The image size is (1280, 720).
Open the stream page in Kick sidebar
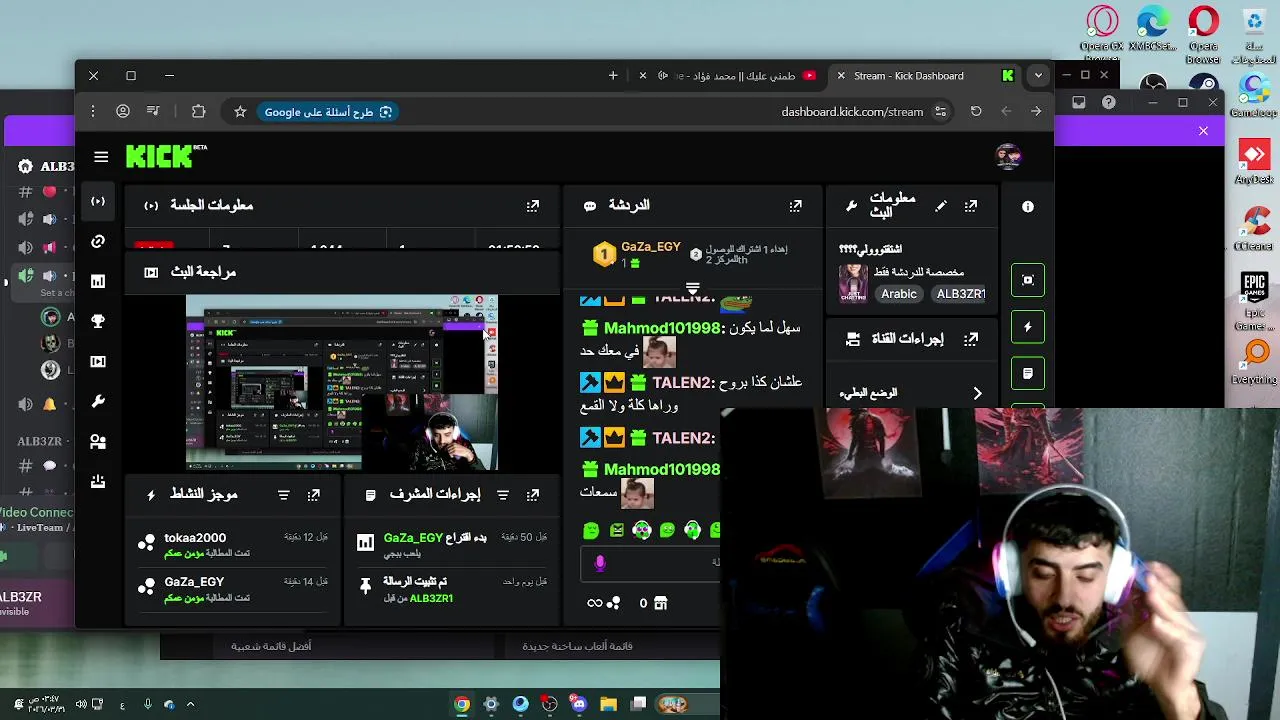pos(98,201)
